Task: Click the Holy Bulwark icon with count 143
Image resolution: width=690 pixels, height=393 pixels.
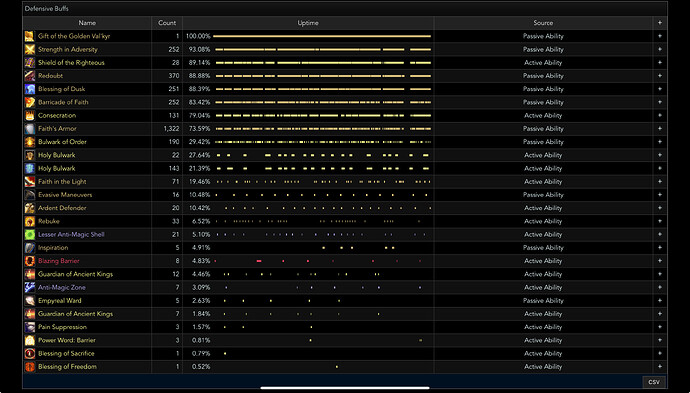Action: pos(29,168)
